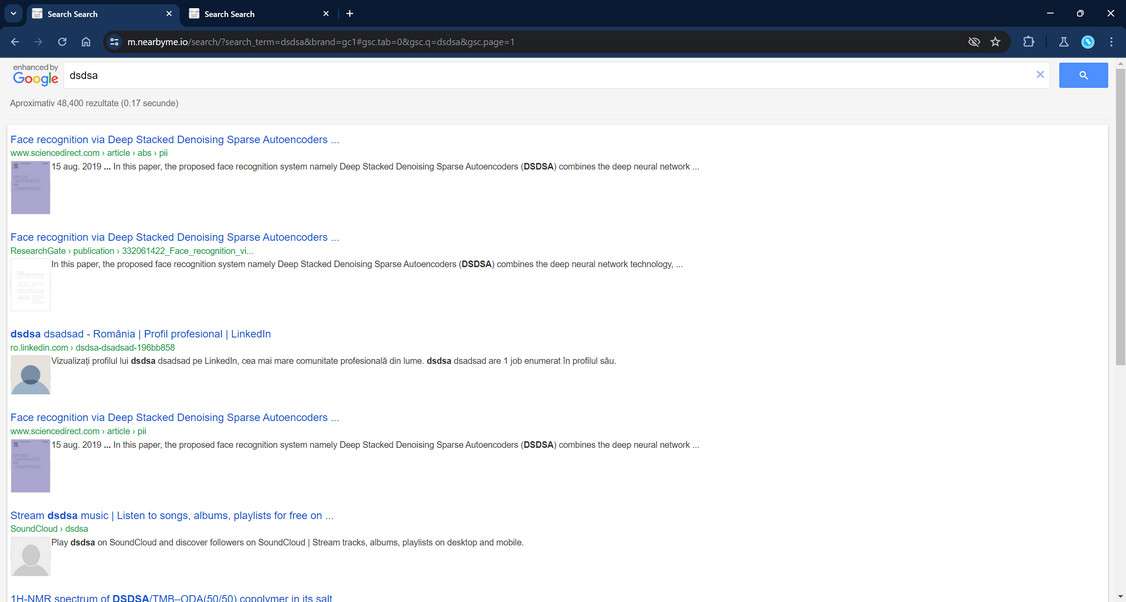Reload the current page
The height and width of the screenshot is (602, 1126).
pyautogui.click(x=62, y=42)
